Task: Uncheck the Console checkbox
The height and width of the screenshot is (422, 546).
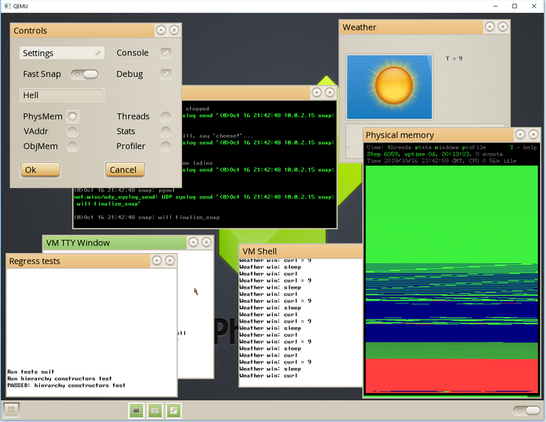Action: (x=166, y=53)
